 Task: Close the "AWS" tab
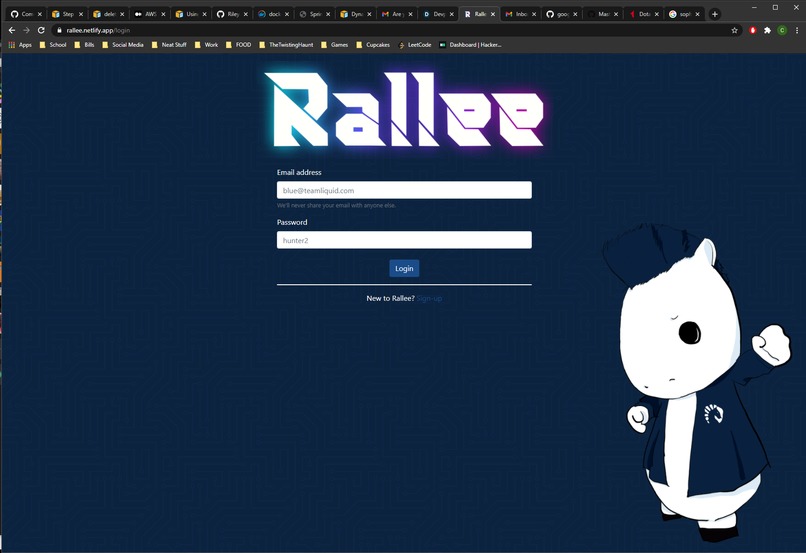[x=163, y=14]
